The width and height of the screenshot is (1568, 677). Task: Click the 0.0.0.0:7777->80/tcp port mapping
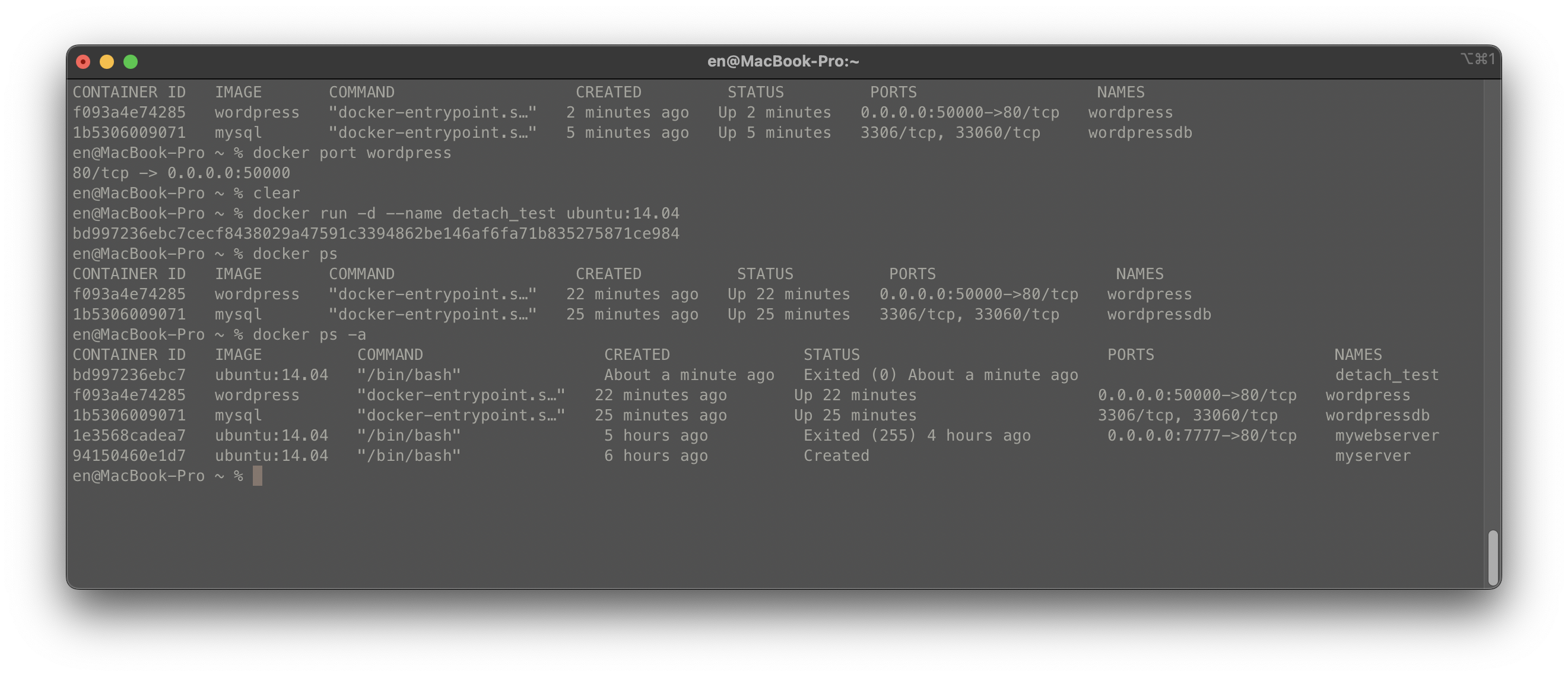point(1202,436)
